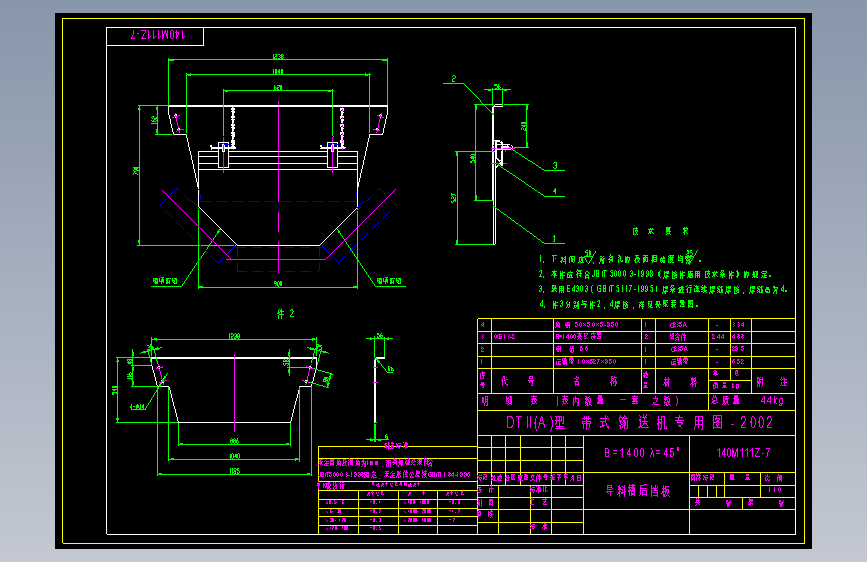This screenshot has height=562, width=867.
Task: Click balloon callout number 2 in side view
Action: 453,79
